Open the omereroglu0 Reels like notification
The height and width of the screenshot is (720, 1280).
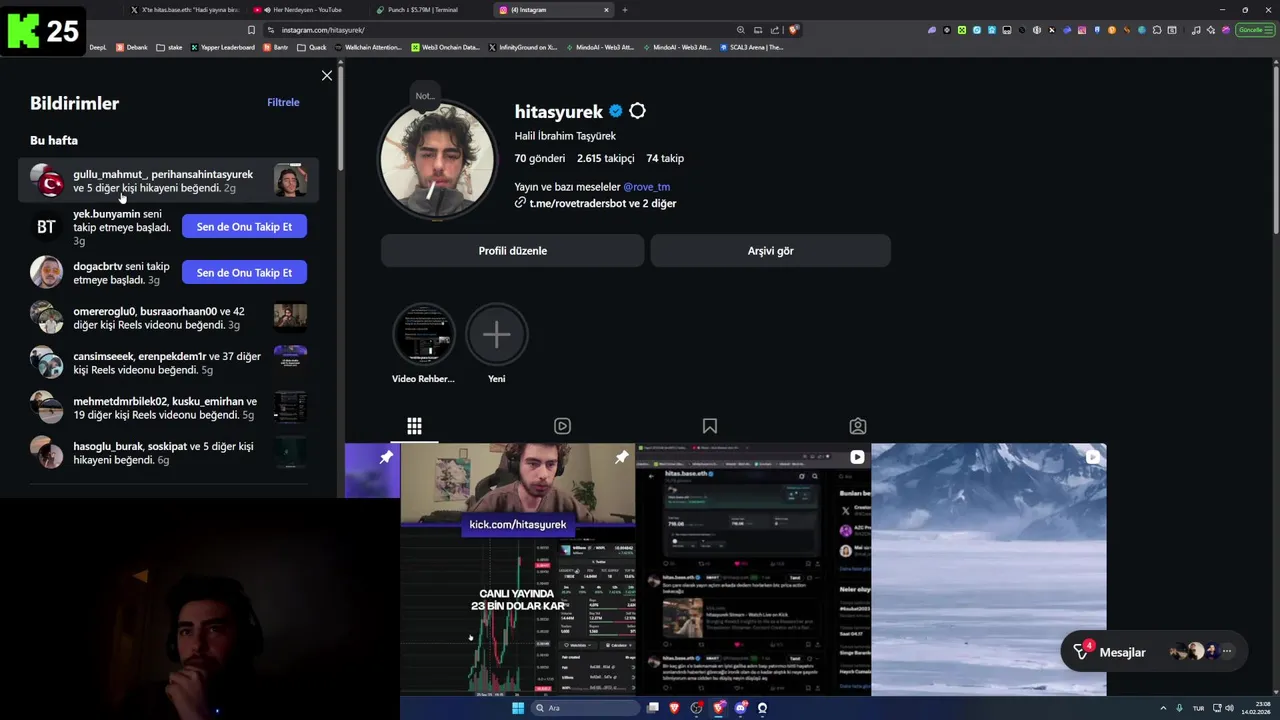[x=168, y=318]
